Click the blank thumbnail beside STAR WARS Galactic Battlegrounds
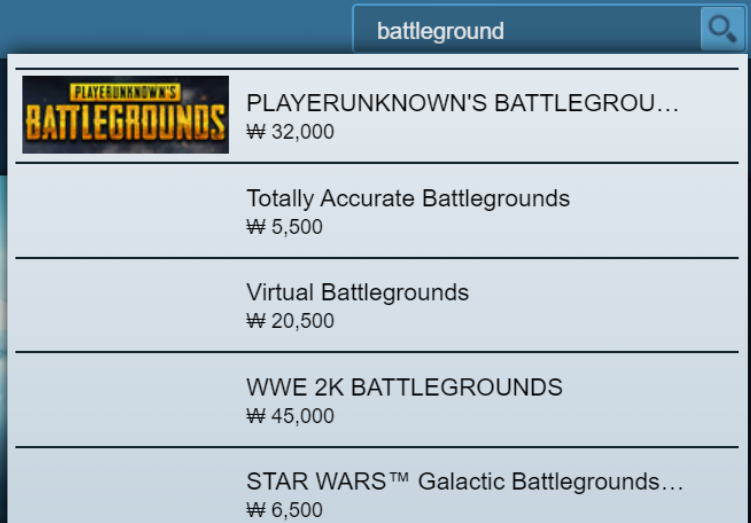Screen dimensions: 751x523 click(125, 489)
